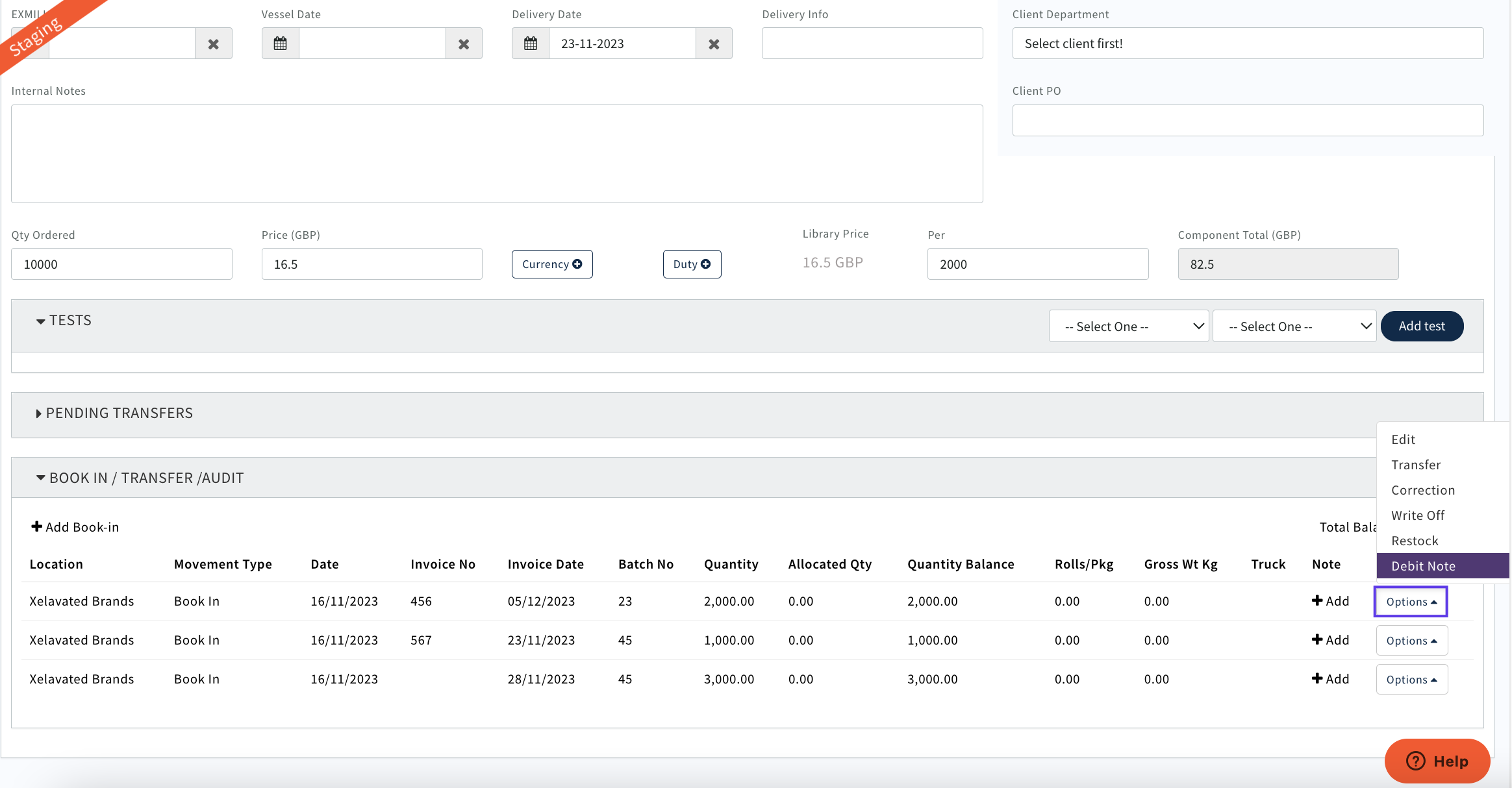The height and width of the screenshot is (788, 1512).
Task: Open the first Select One dropdown in TESTS
Action: (x=1128, y=326)
